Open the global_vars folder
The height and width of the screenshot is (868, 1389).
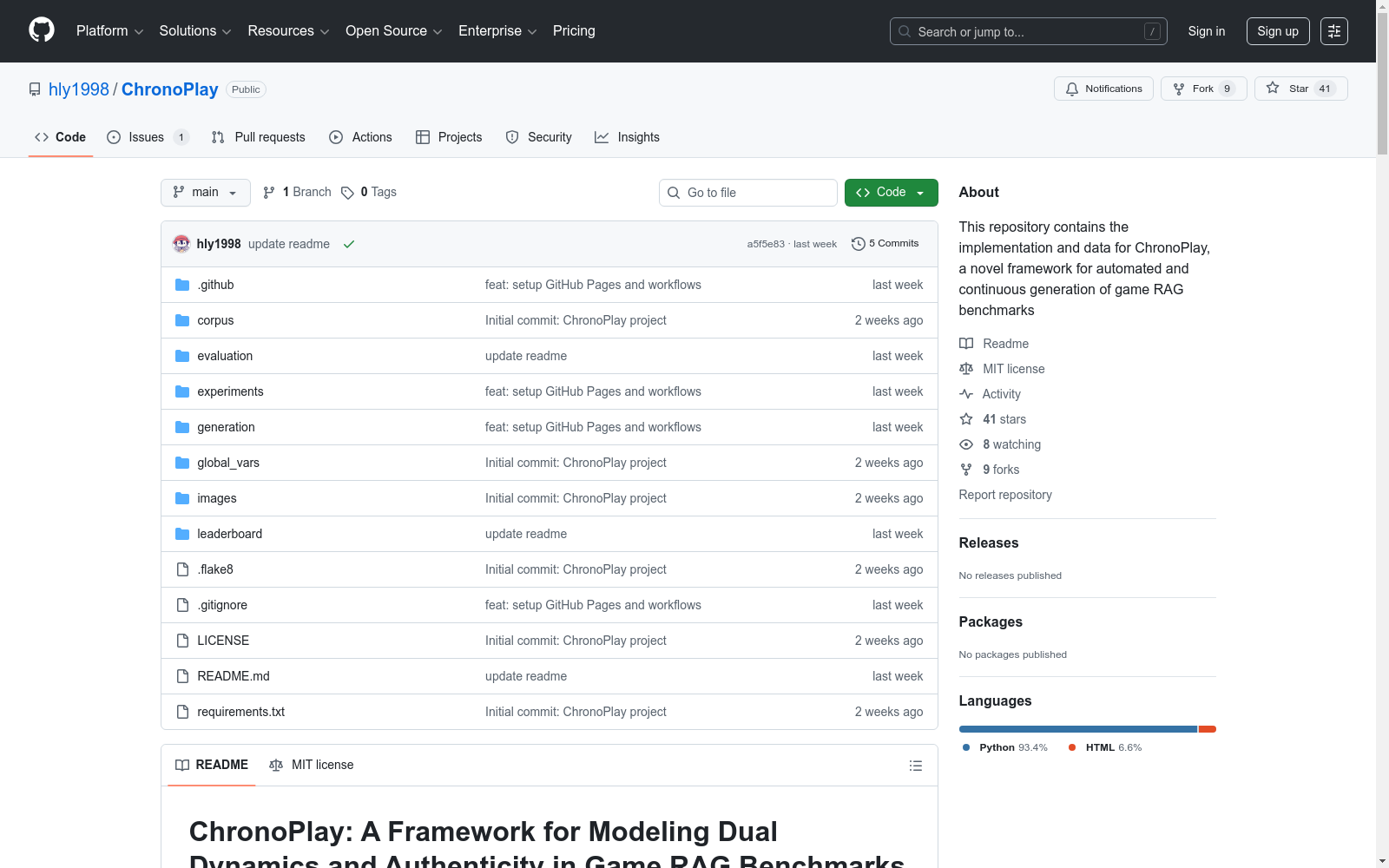coord(228,463)
